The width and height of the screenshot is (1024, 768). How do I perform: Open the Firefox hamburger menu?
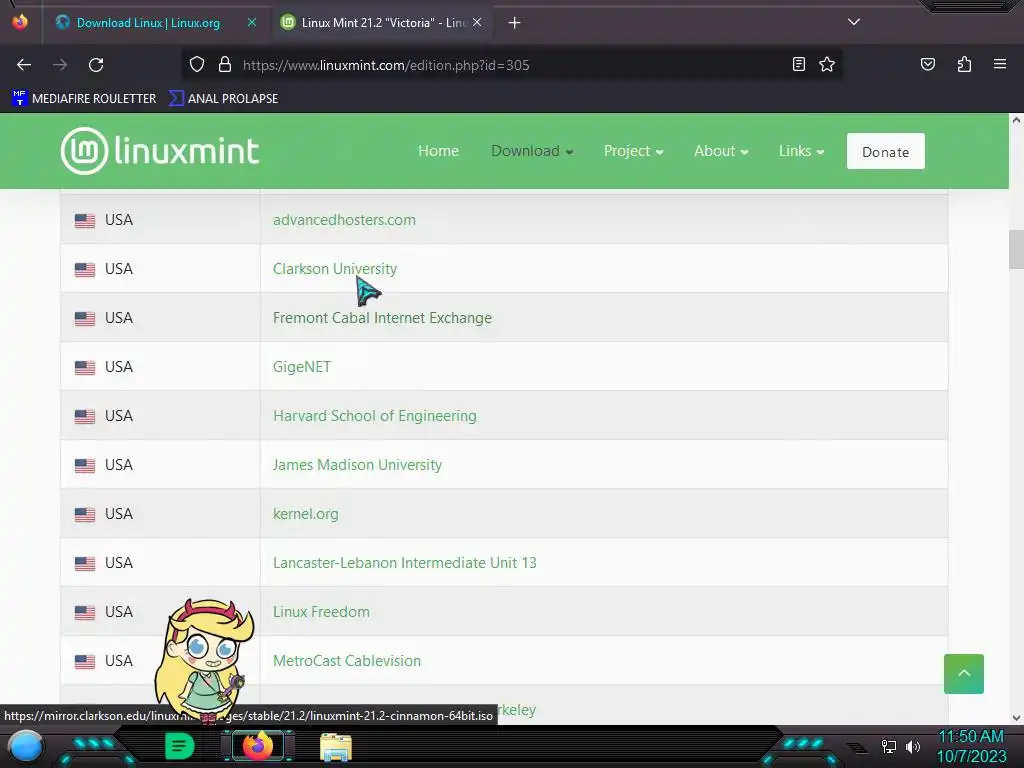[999, 65]
